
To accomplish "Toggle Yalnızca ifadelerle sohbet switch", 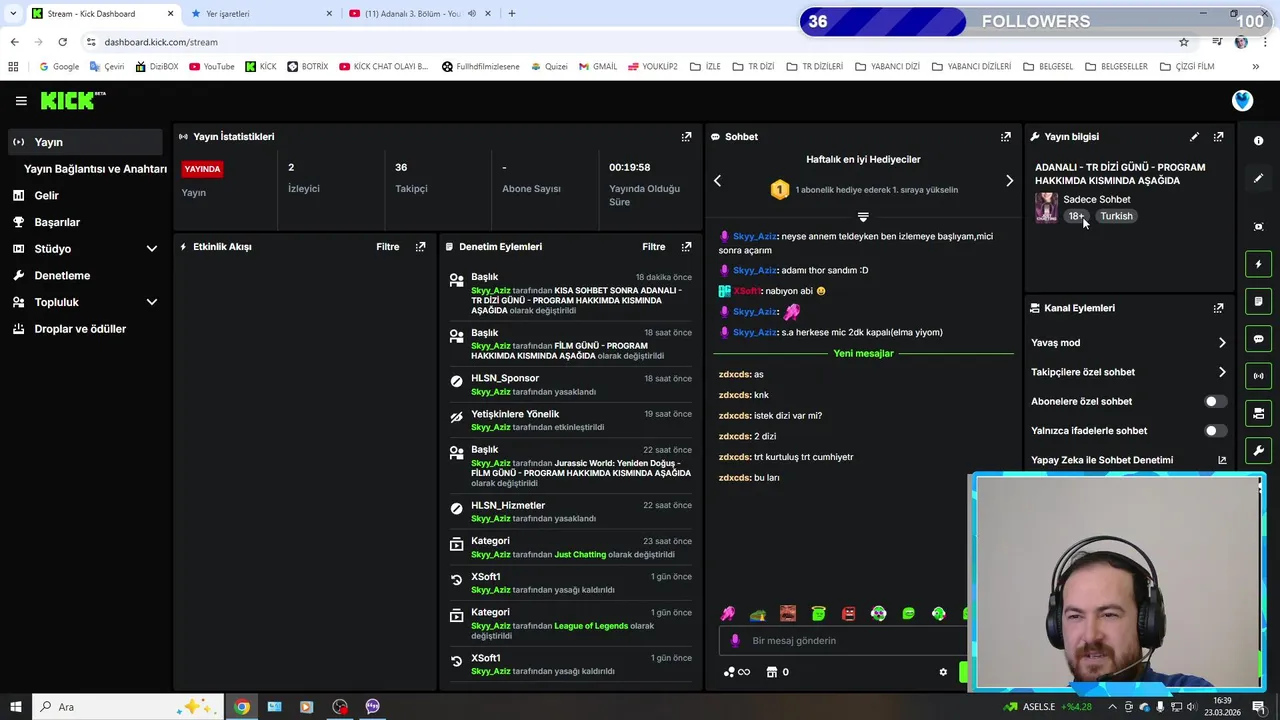I will [x=1214, y=431].
